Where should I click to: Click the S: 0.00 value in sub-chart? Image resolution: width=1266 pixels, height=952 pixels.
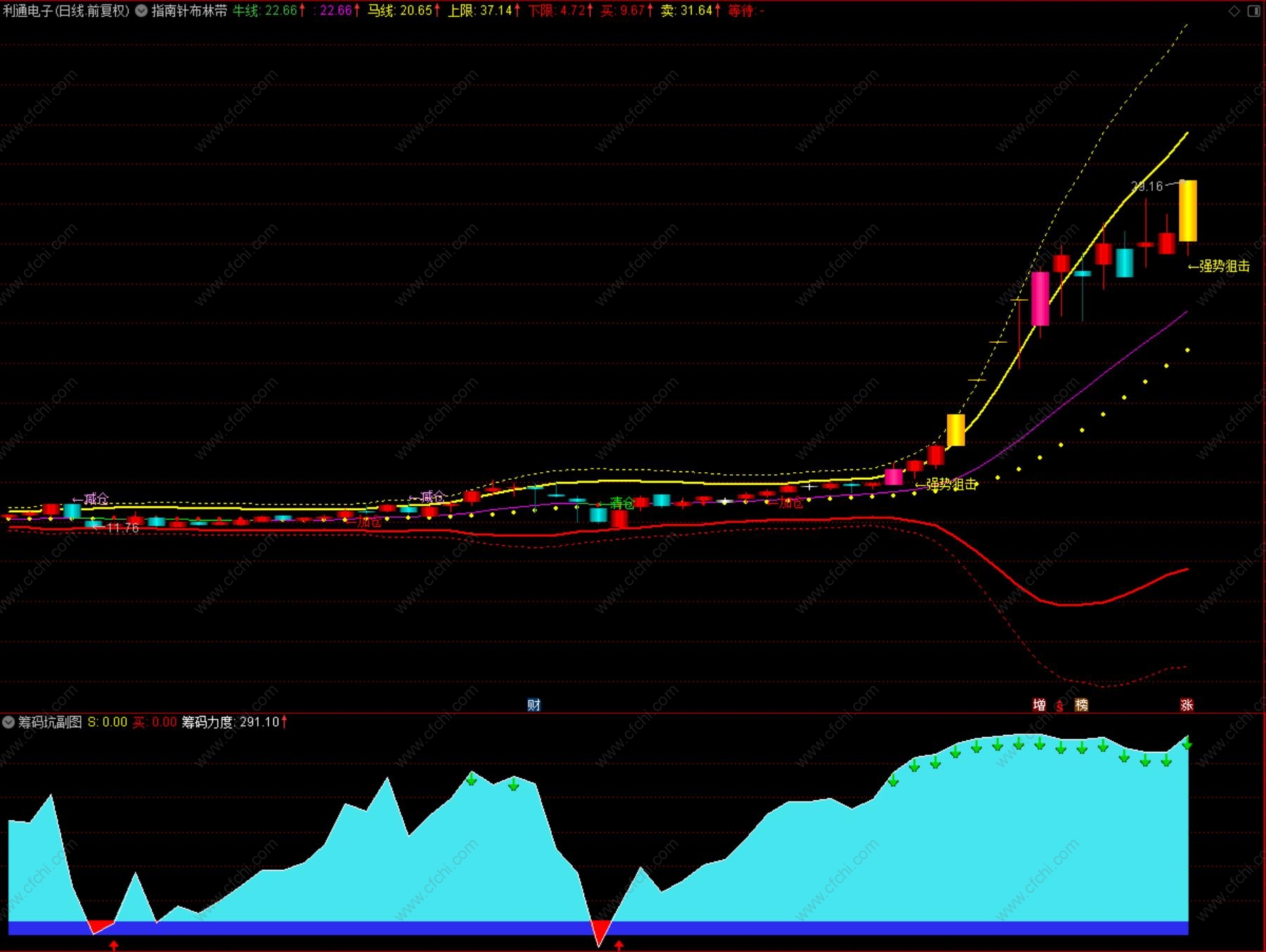pyautogui.click(x=108, y=722)
